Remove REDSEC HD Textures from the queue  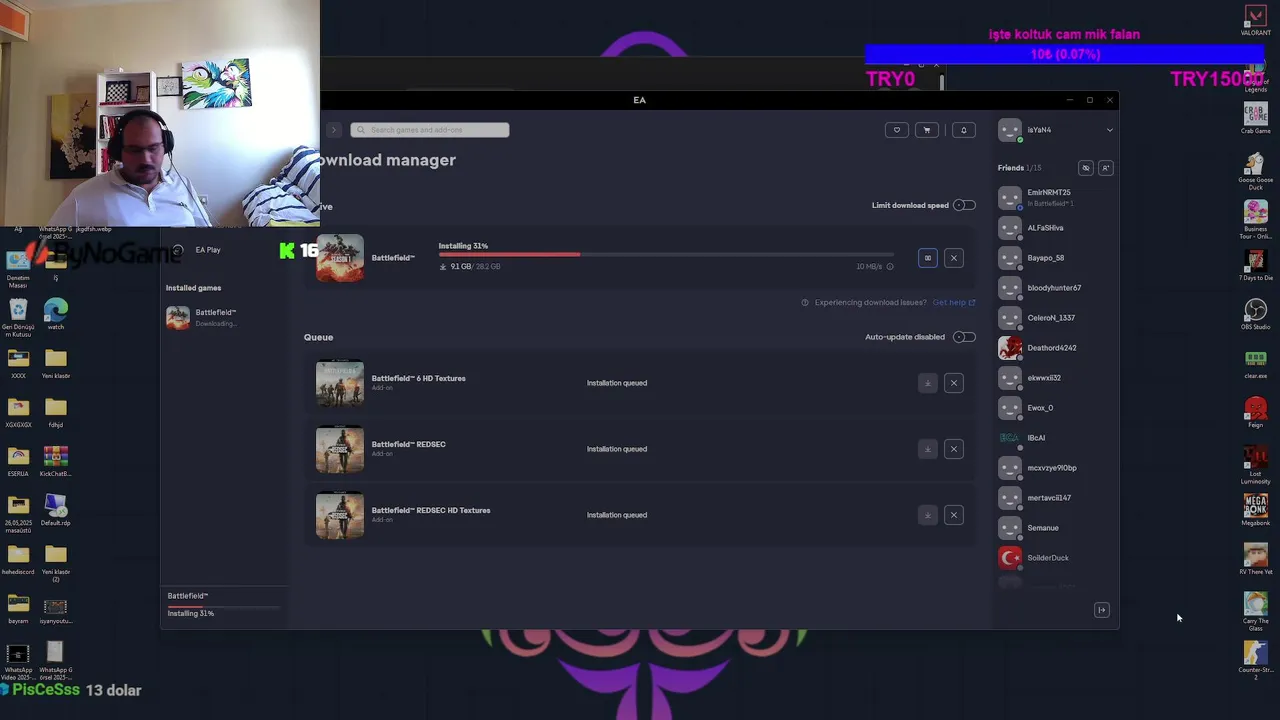point(954,515)
